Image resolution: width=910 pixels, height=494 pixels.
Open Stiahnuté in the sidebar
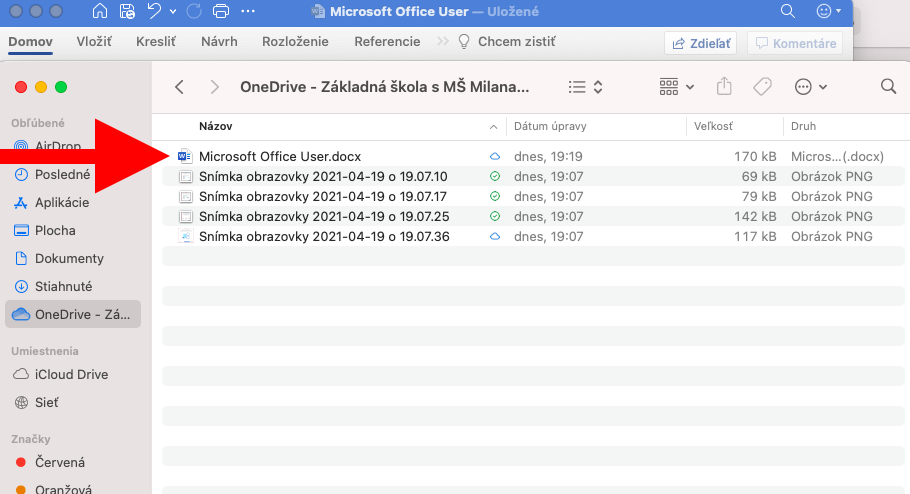click(63, 286)
